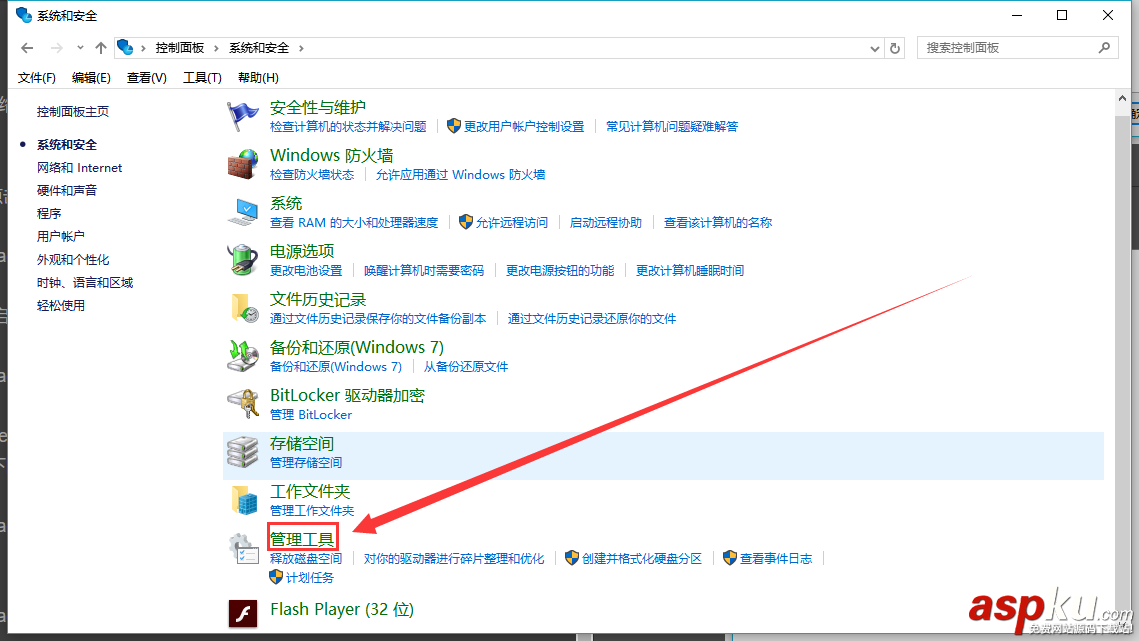1139x641 pixels.
Task: Click the 检查防火墙状态 link
Action: coord(311,174)
